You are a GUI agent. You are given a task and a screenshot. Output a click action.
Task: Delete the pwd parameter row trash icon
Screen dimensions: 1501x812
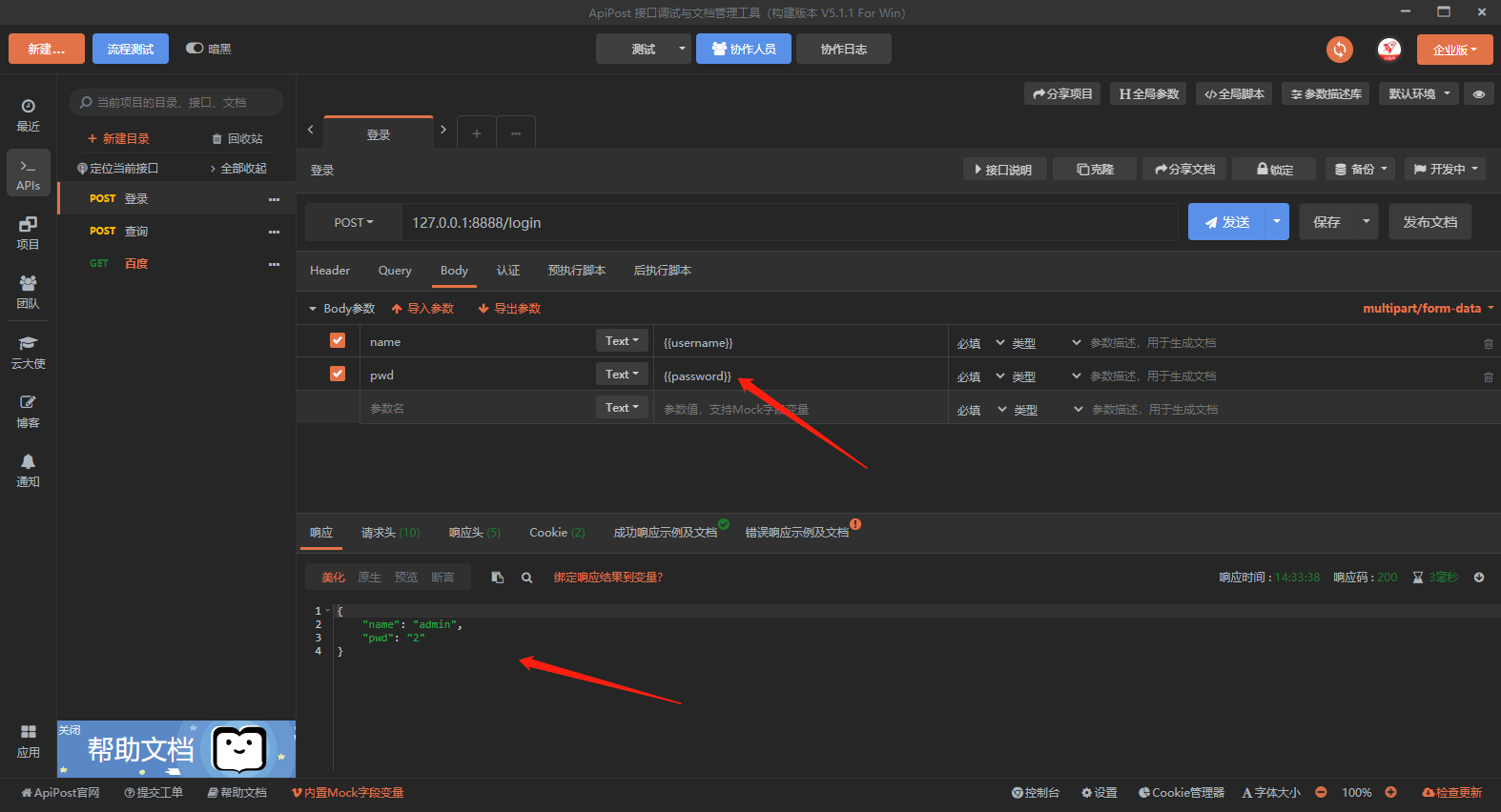click(x=1488, y=376)
